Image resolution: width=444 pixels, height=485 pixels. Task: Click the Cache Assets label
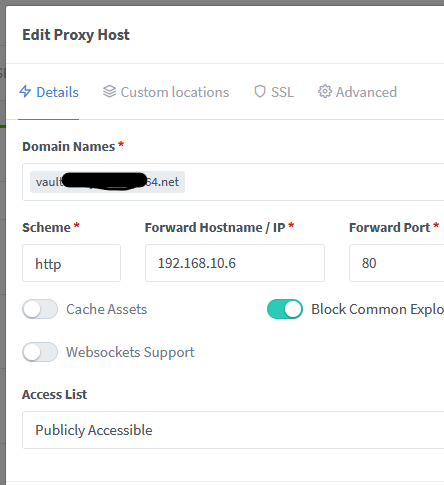[107, 309]
